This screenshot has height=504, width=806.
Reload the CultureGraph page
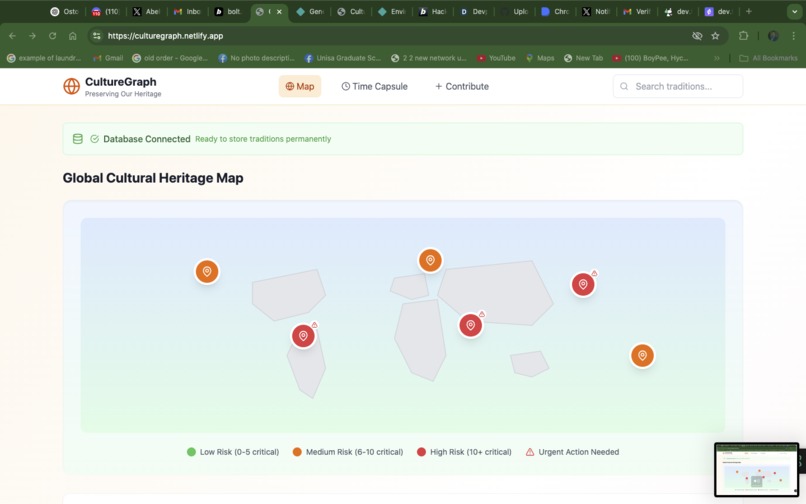(x=52, y=36)
